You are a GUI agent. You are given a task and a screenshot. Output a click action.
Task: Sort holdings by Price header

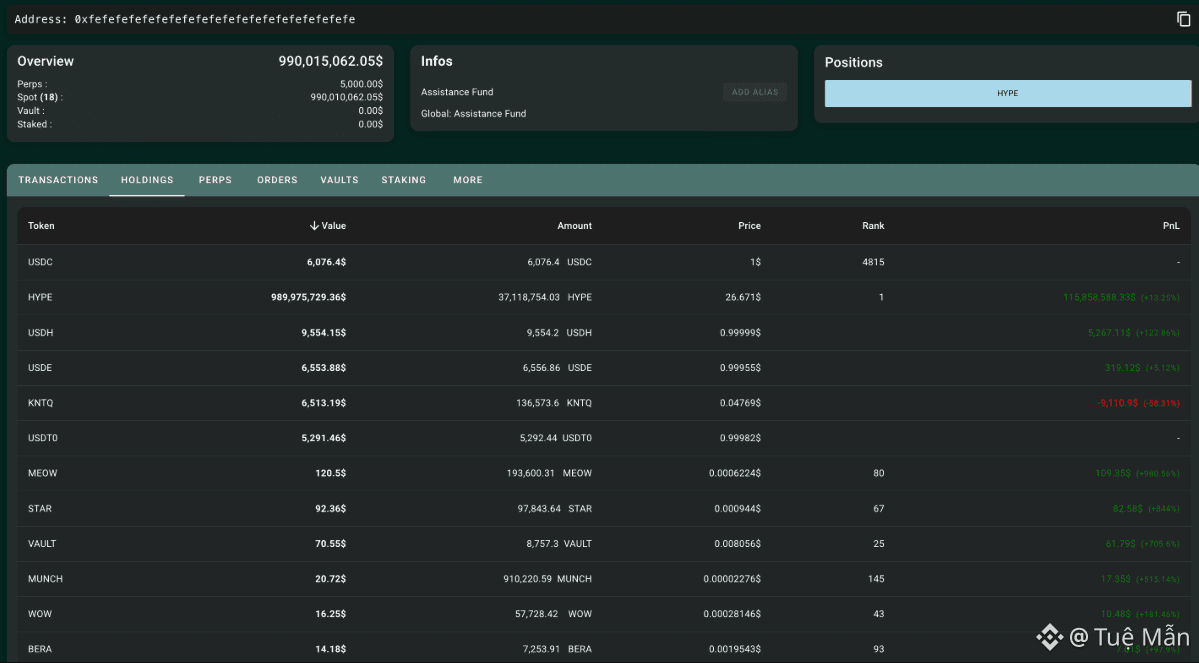[749, 226]
